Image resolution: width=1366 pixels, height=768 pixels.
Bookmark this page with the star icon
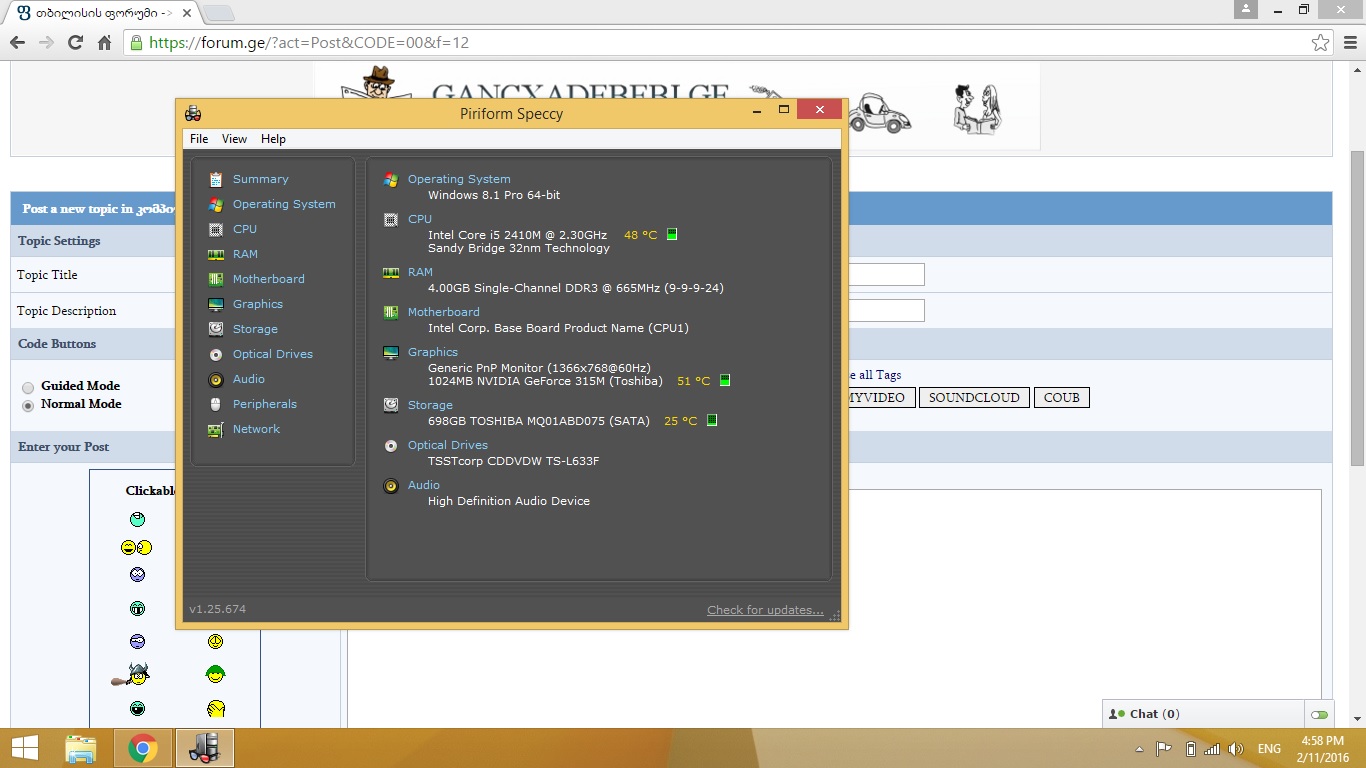(x=1321, y=43)
